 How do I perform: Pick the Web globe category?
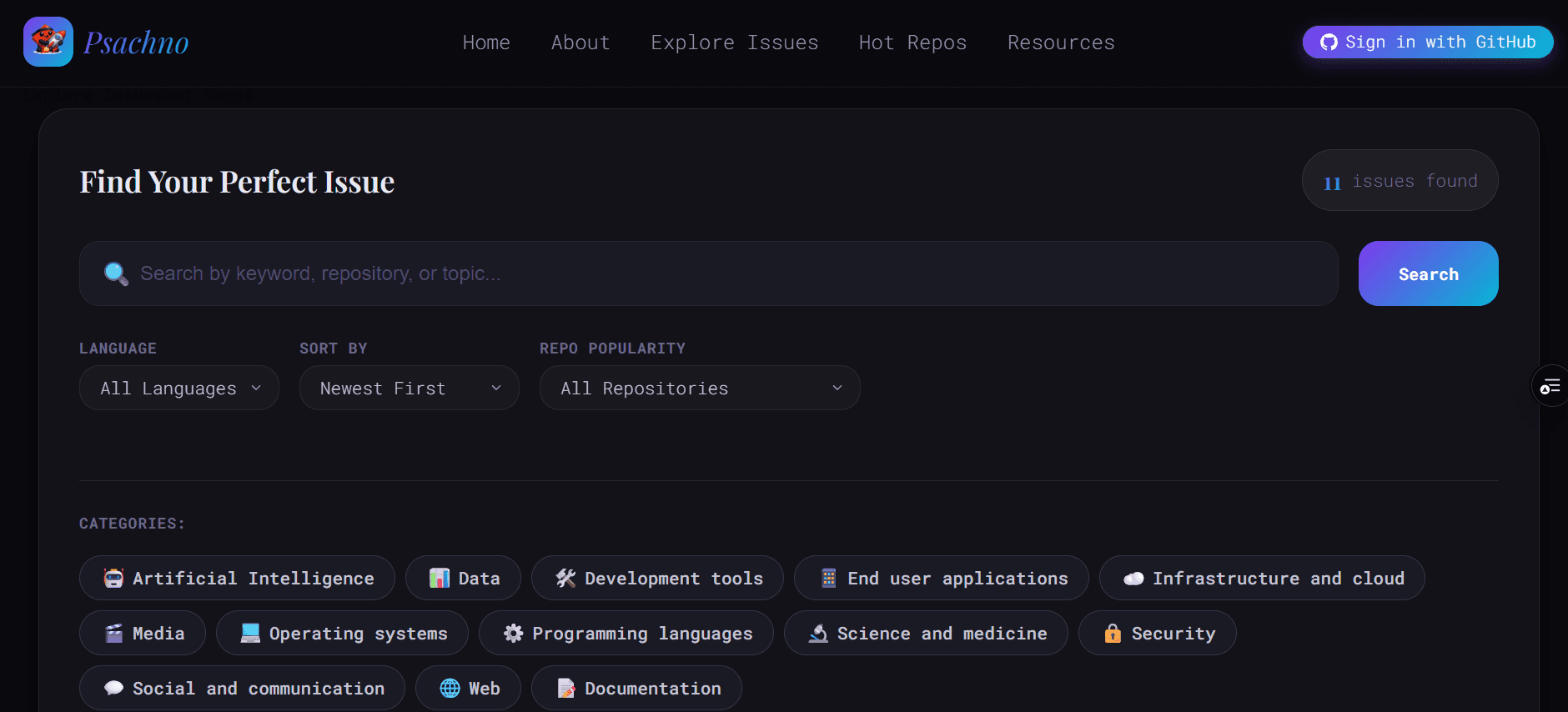468,688
